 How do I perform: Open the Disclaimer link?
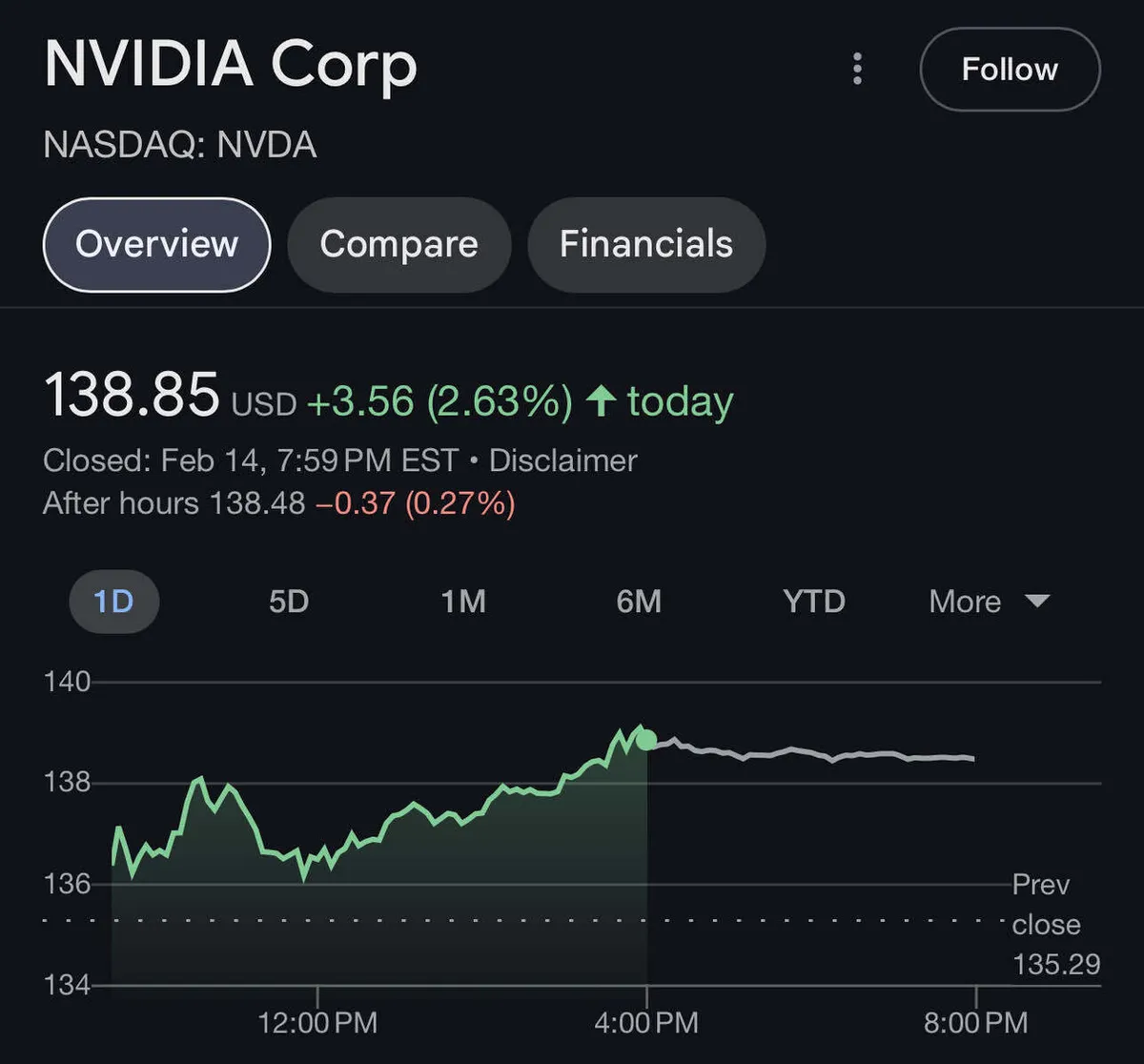(562, 460)
